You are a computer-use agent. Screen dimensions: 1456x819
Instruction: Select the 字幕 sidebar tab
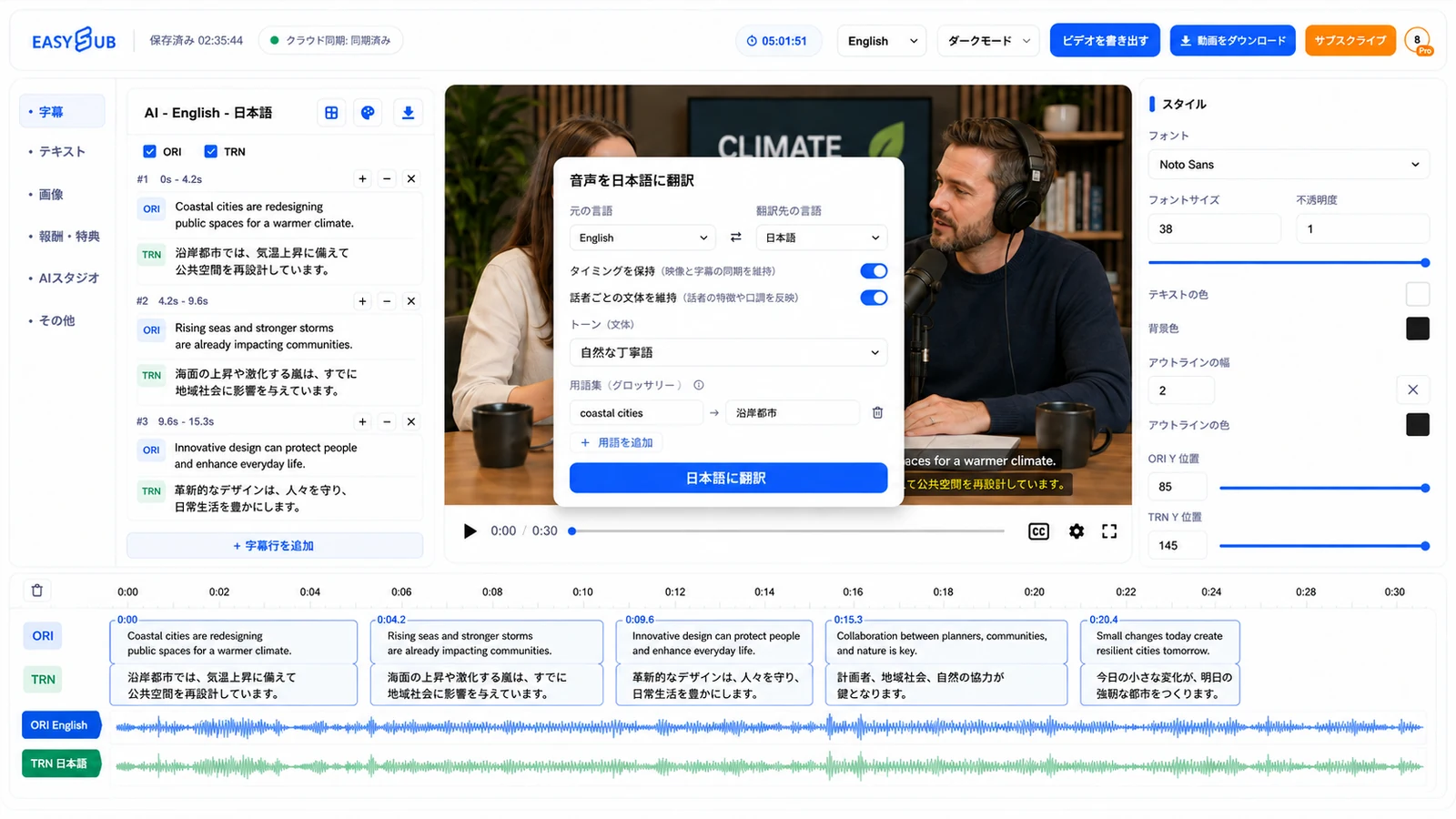click(62, 112)
